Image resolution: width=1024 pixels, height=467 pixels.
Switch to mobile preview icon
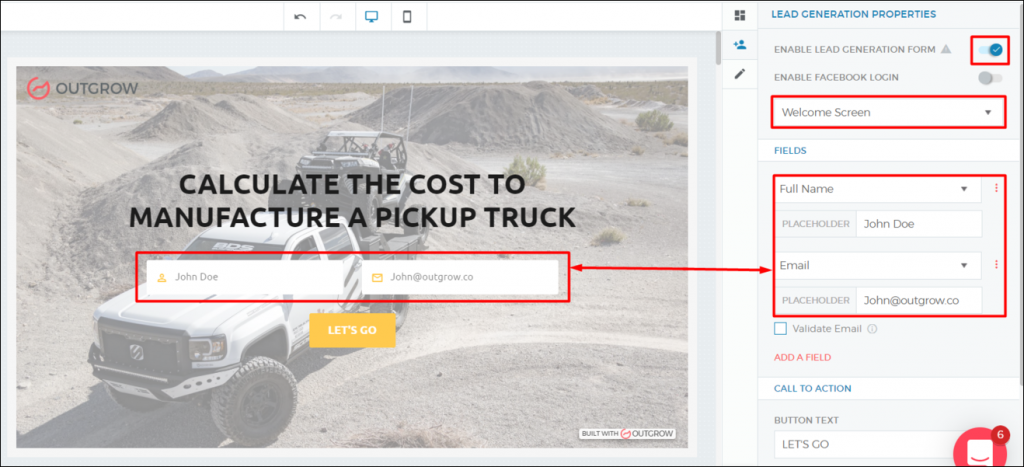tap(407, 16)
